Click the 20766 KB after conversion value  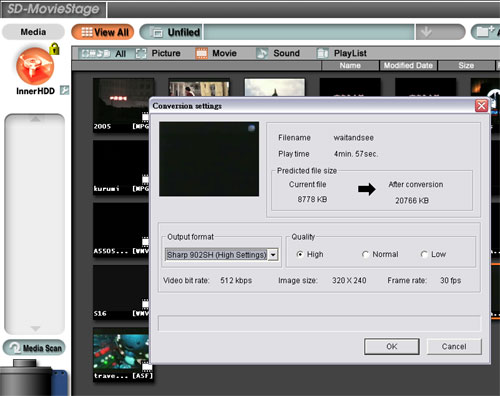(x=412, y=201)
